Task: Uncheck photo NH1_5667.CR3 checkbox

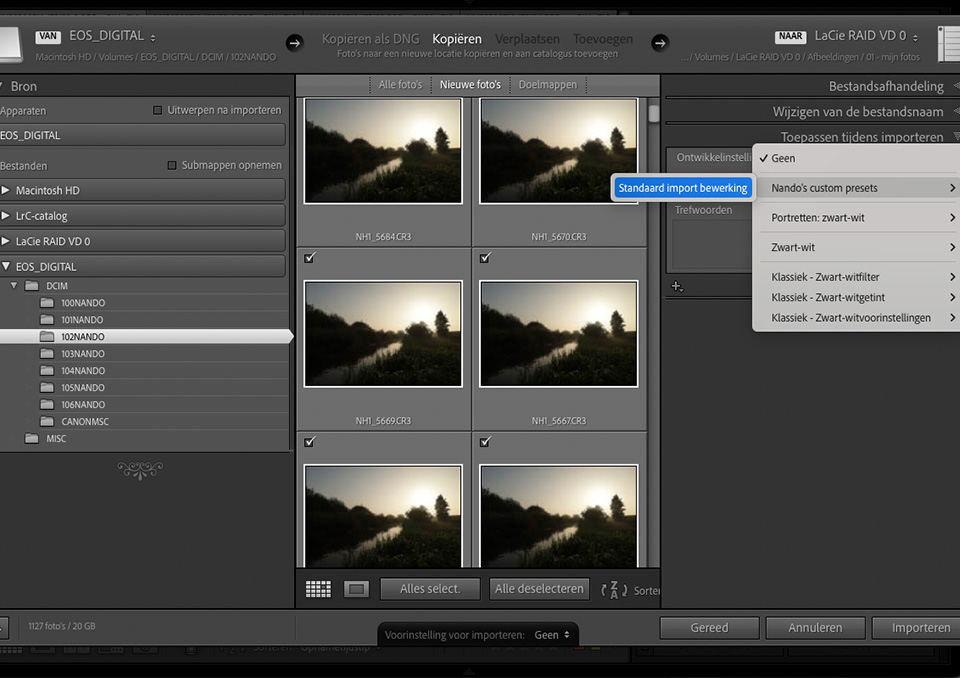Action: pos(486,258)
